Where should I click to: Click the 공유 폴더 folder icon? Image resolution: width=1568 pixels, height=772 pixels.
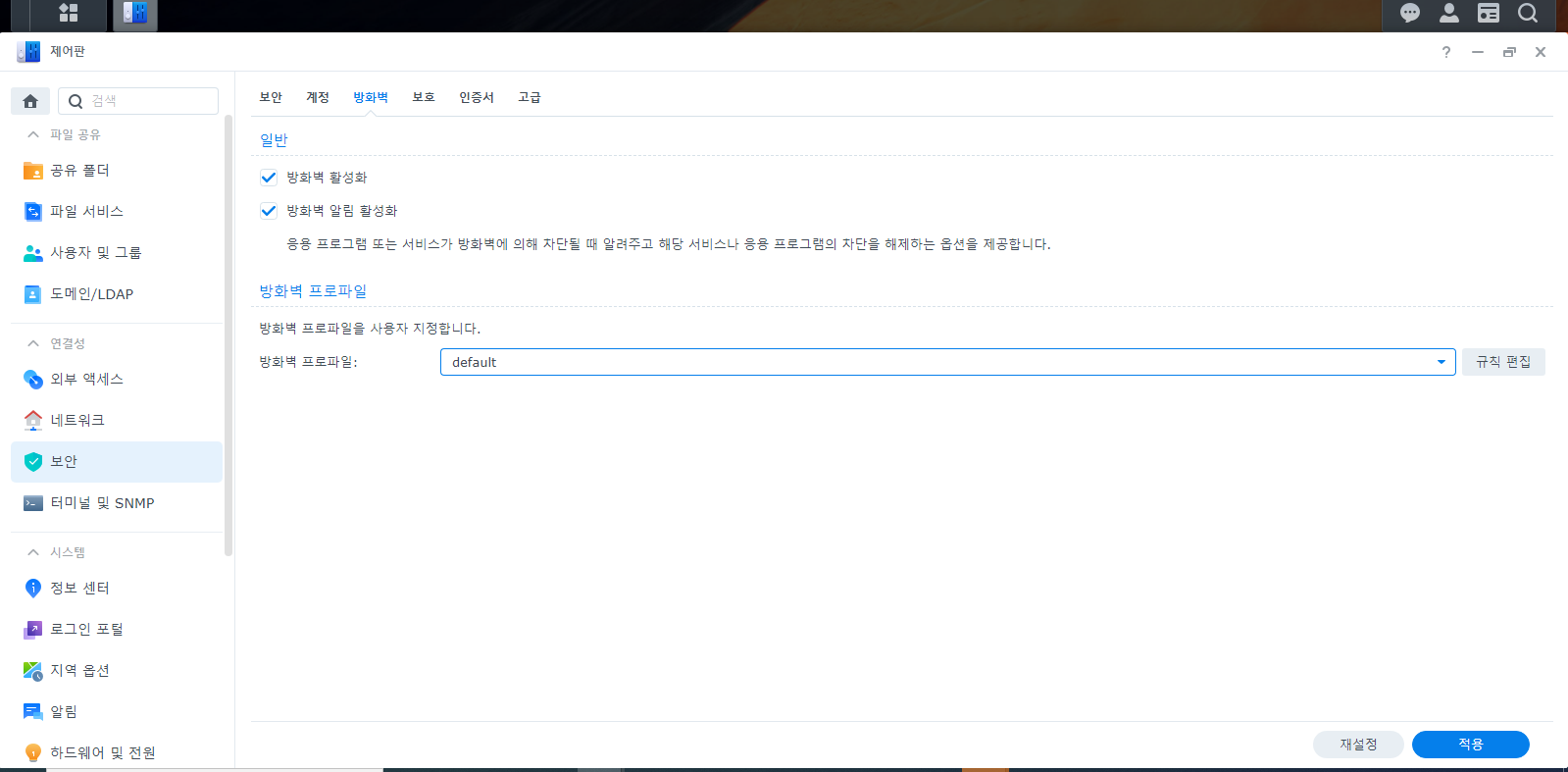32,171
